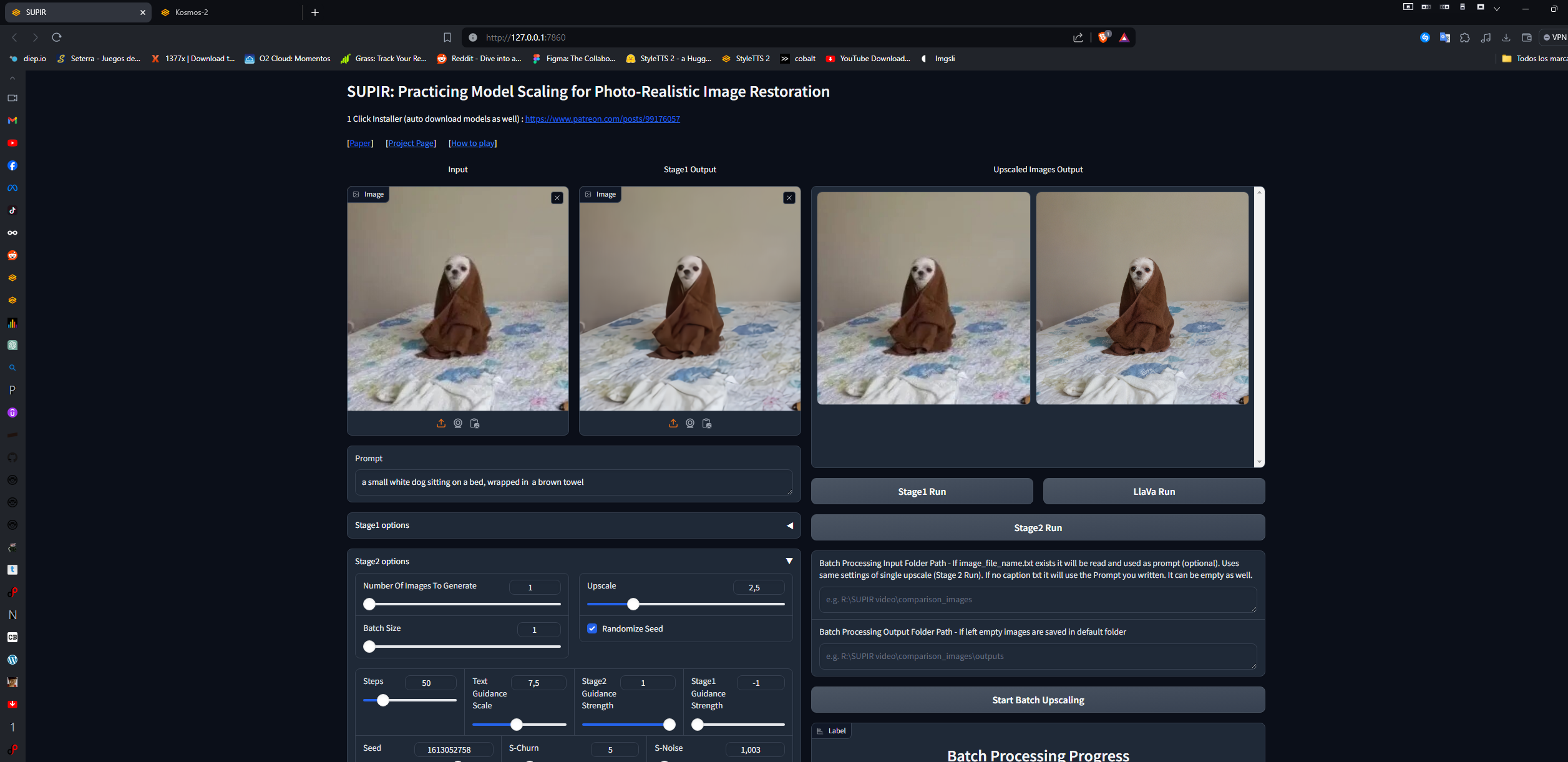The width and height of the screenshot is (1568, 762).
Task: Click clipboard paste icon under Input image
Action: [x=475, y=423]
